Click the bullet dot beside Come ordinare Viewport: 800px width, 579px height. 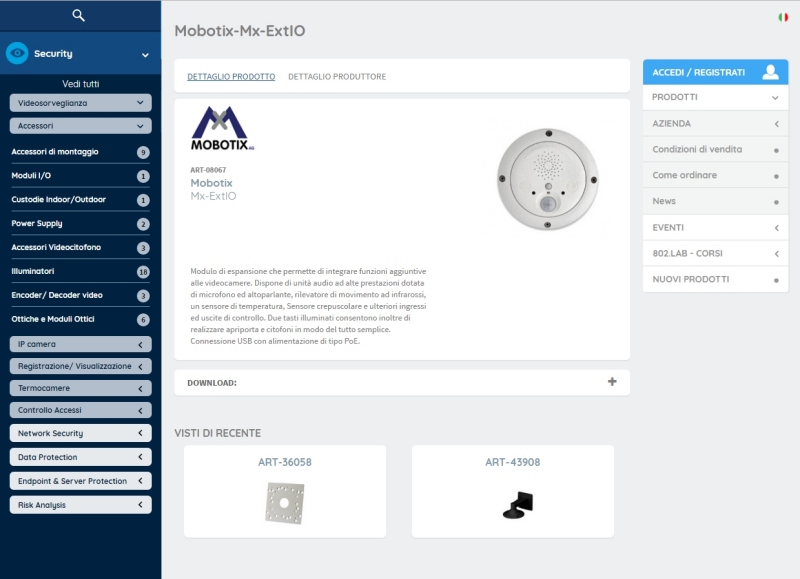pyautogui.click(x=776, y=177)
